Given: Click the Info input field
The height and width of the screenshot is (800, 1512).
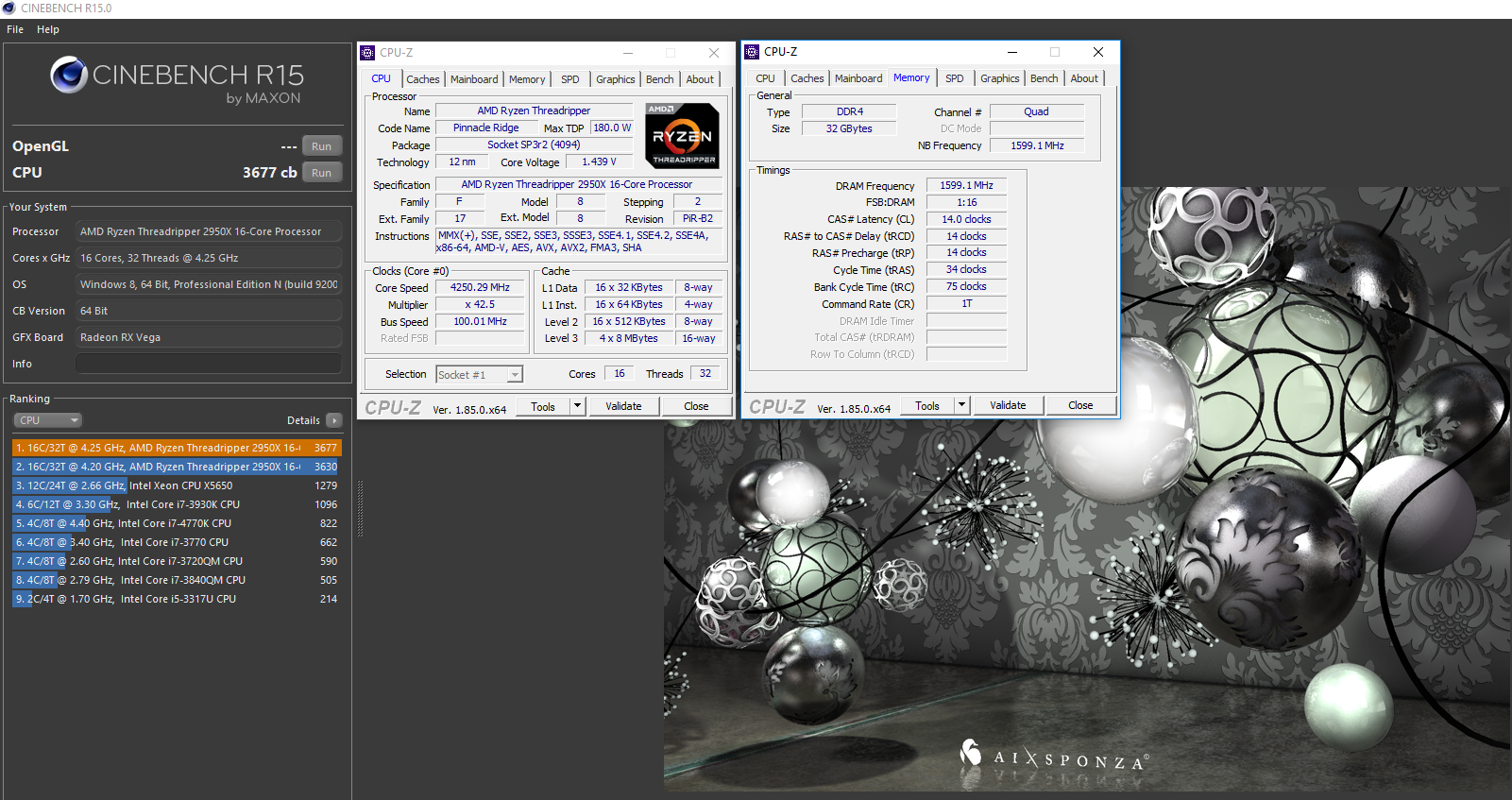Looking at the screenshot, I should [x=208, y=364].
